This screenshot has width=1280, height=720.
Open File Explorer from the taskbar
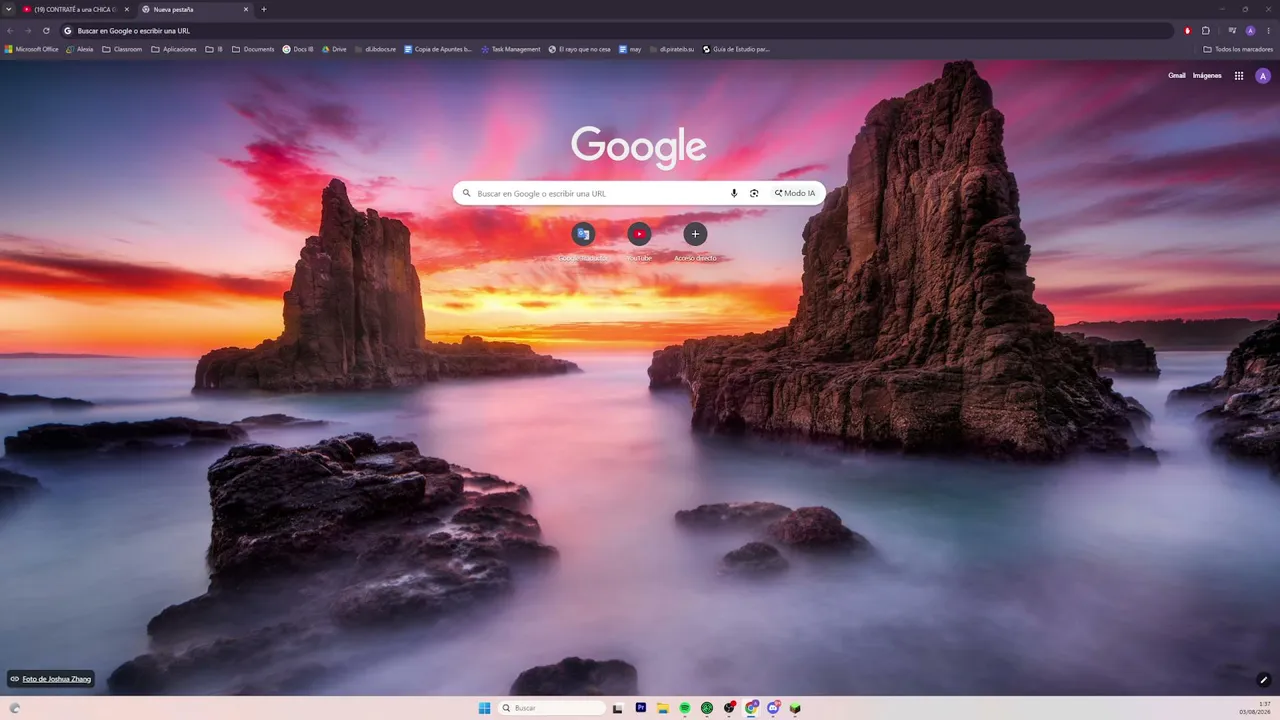(x=663, y=708)
